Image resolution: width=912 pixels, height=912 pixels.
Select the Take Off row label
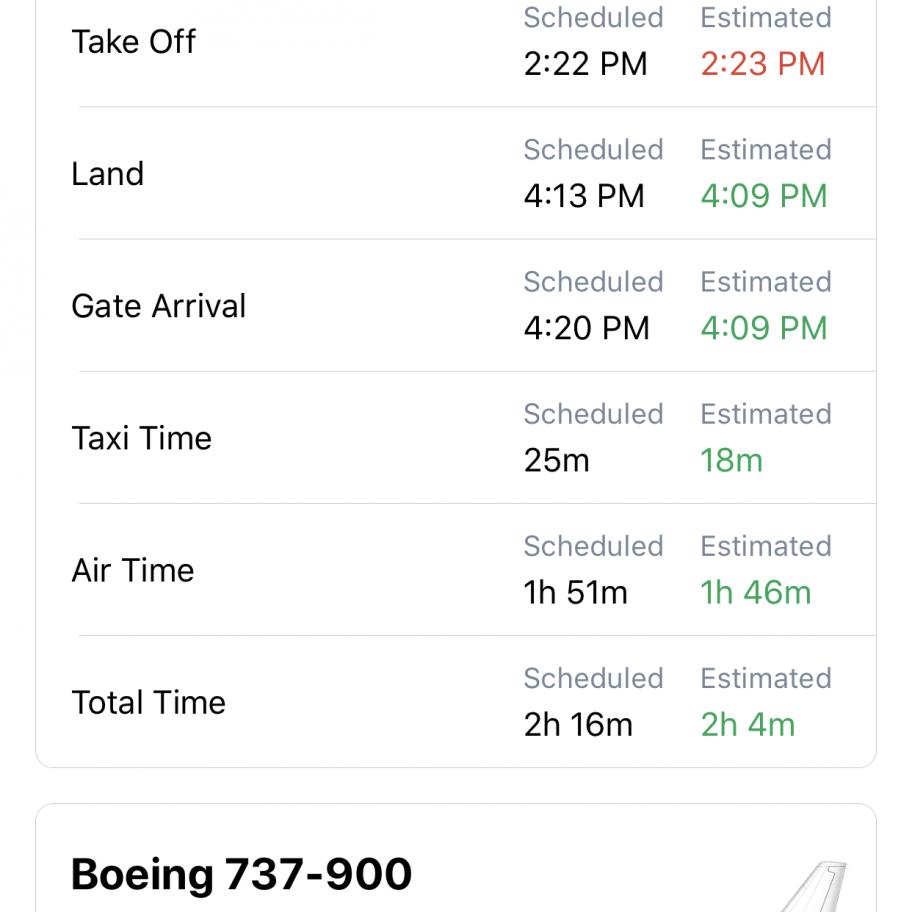pos(133,42)
